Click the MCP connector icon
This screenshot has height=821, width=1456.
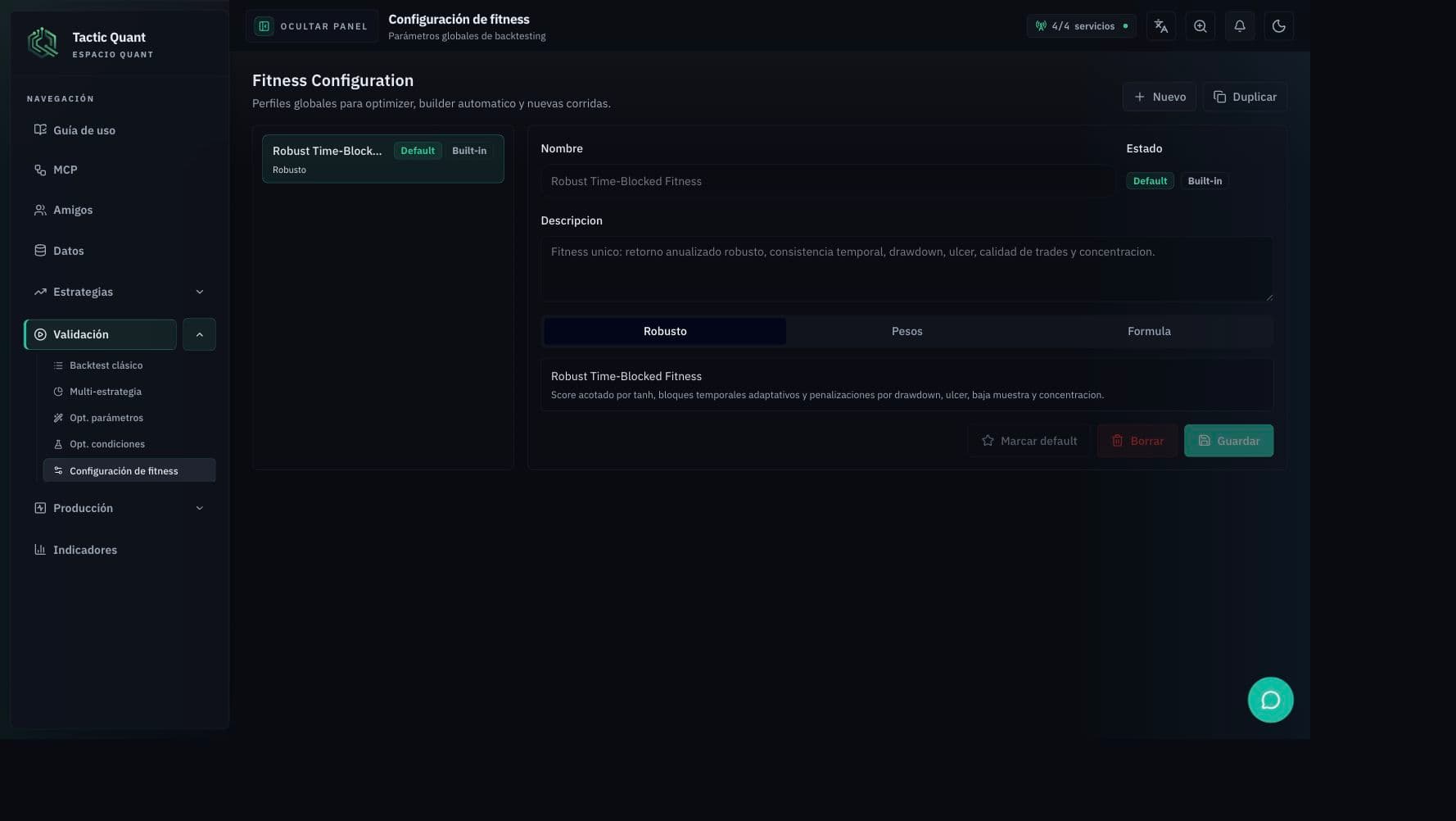40,170
